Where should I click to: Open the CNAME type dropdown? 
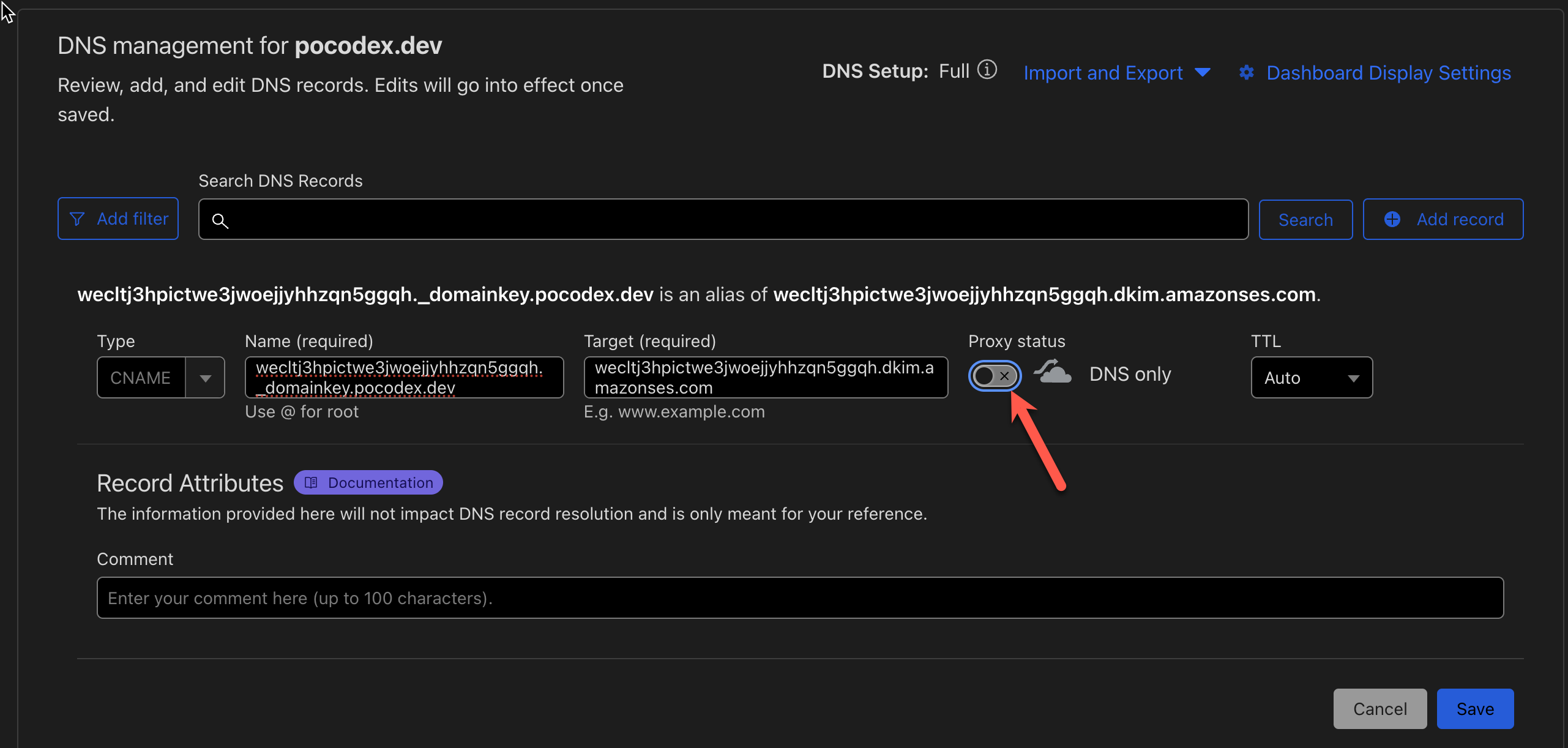click(x=205, y=378)
